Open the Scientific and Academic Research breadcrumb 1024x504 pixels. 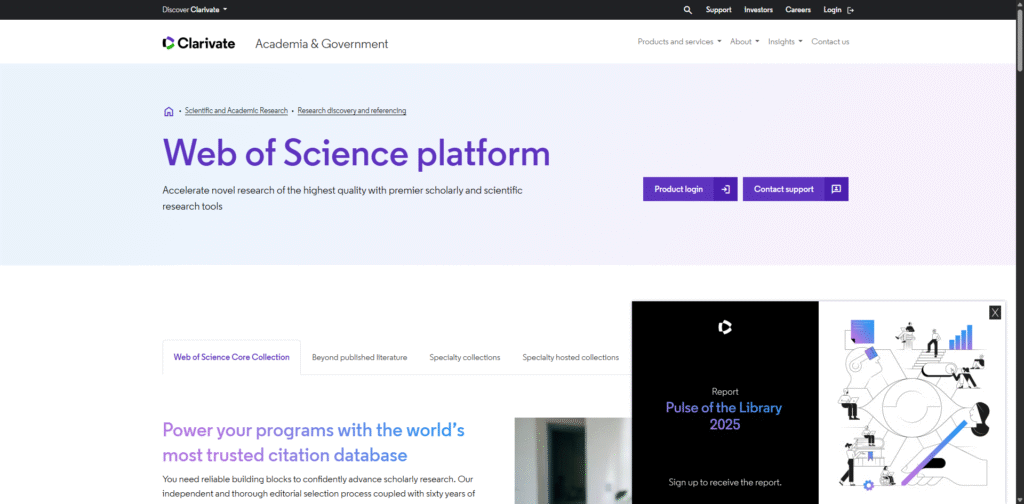[236, 111]
